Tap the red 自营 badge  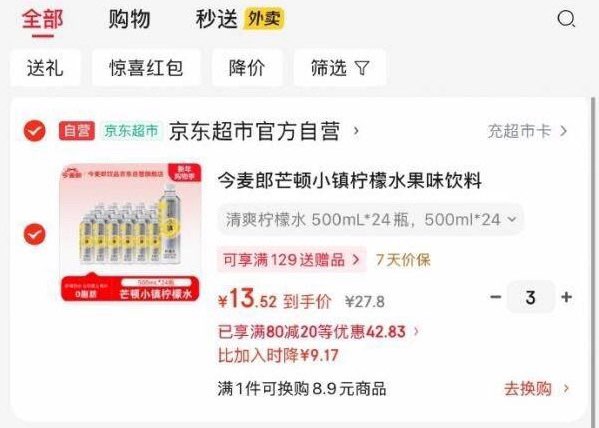point(77,131)
